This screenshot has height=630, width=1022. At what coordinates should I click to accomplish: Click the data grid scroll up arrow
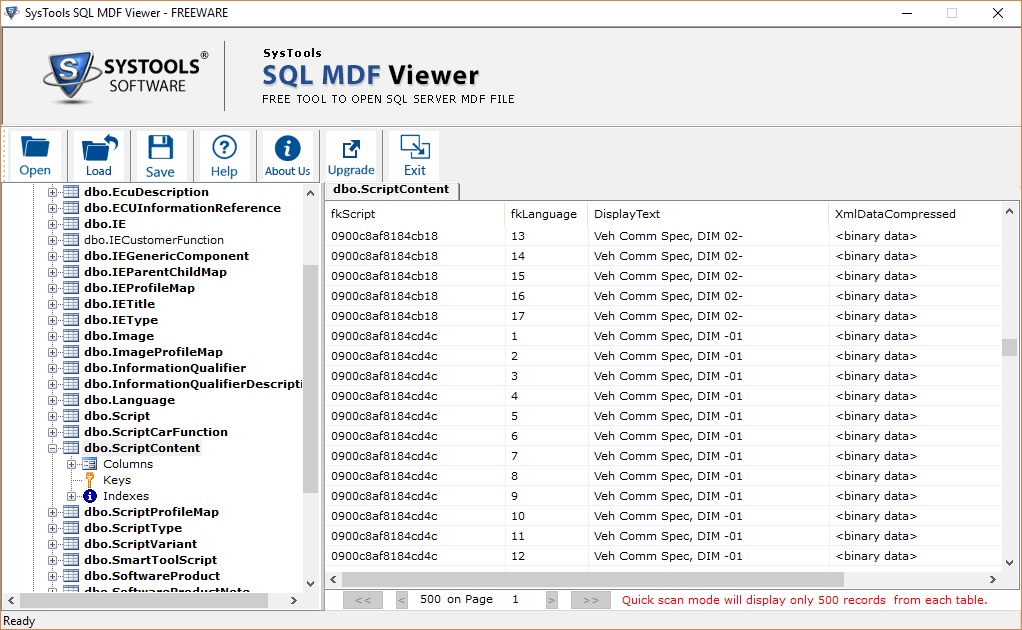point(1009,211)
